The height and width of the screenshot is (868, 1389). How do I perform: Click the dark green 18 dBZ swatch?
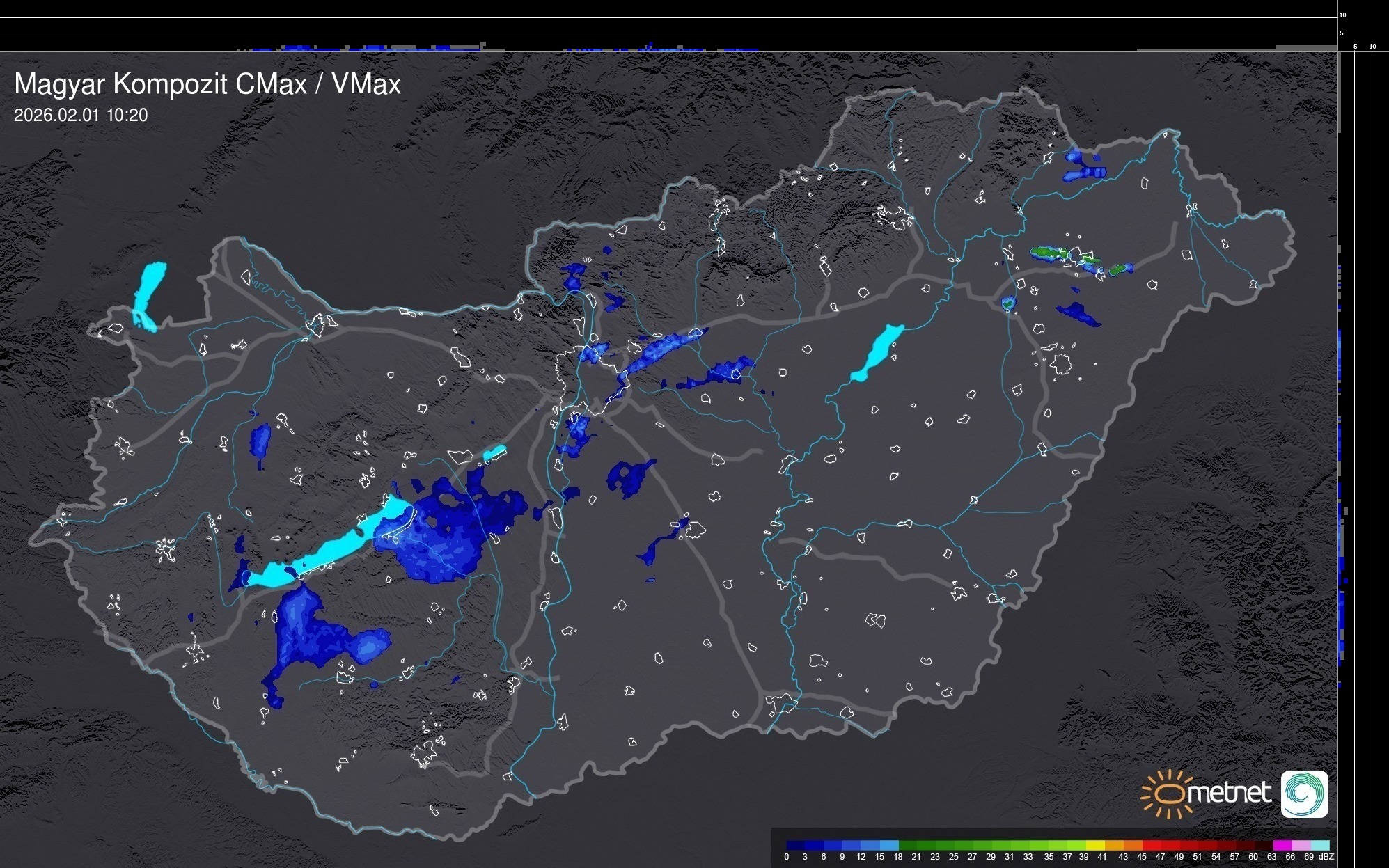(908, 845)
